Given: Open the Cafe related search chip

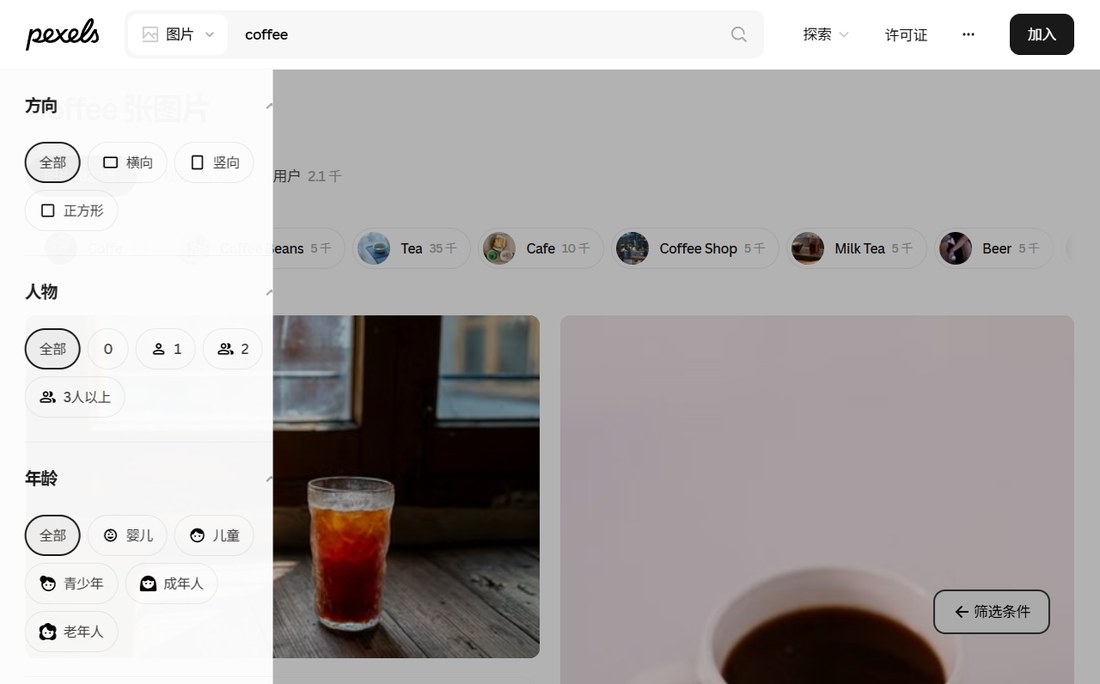Looking at the screenshot, I should (540, 248).
